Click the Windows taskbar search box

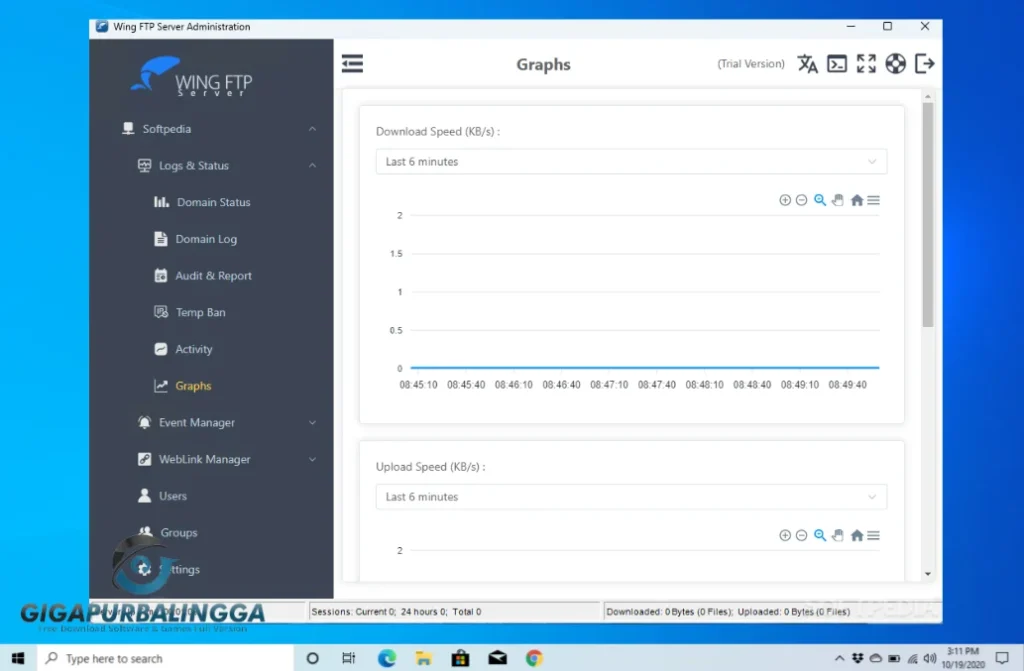[165, 658]
